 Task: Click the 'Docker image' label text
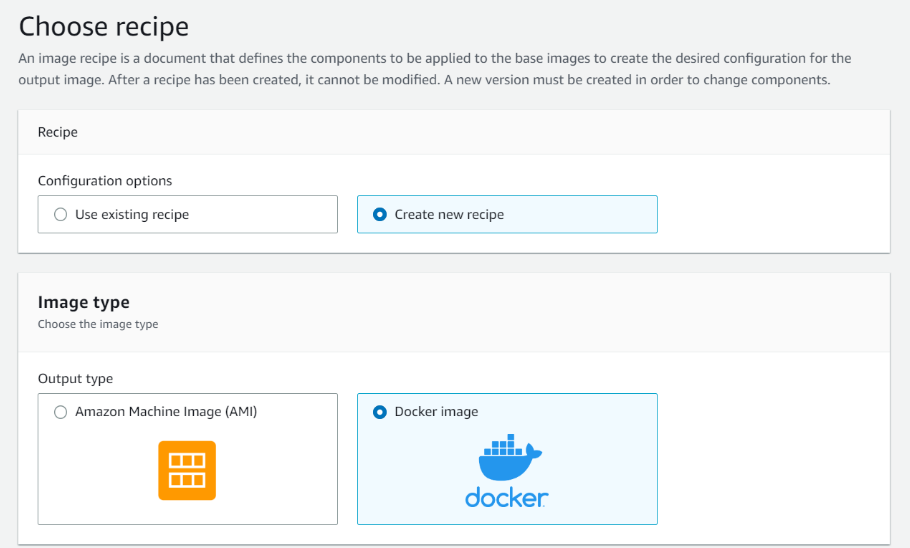pos(436,412)
